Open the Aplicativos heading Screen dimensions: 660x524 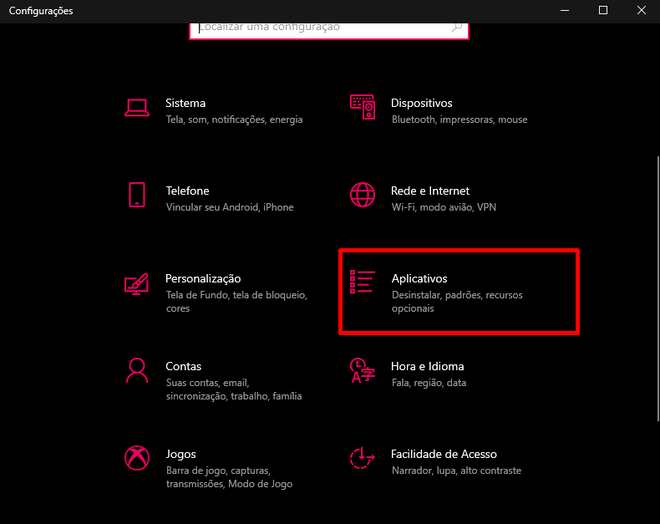tap(419, 279)
